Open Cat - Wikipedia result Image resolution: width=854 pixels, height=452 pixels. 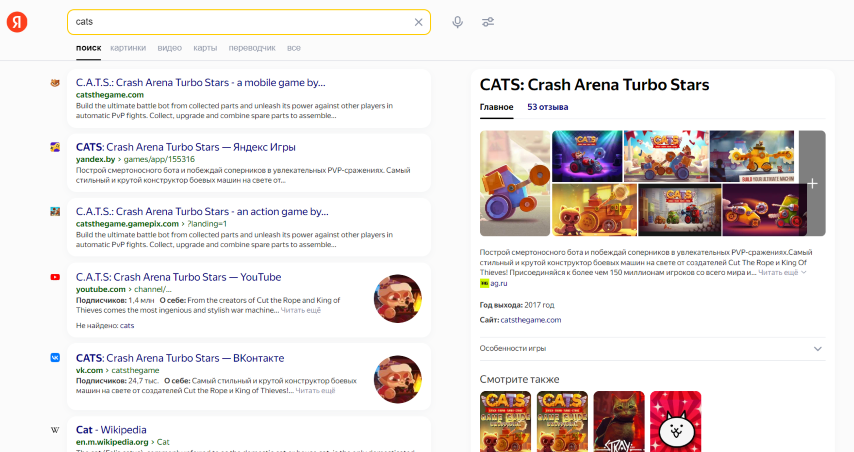[x=111, y=430]
